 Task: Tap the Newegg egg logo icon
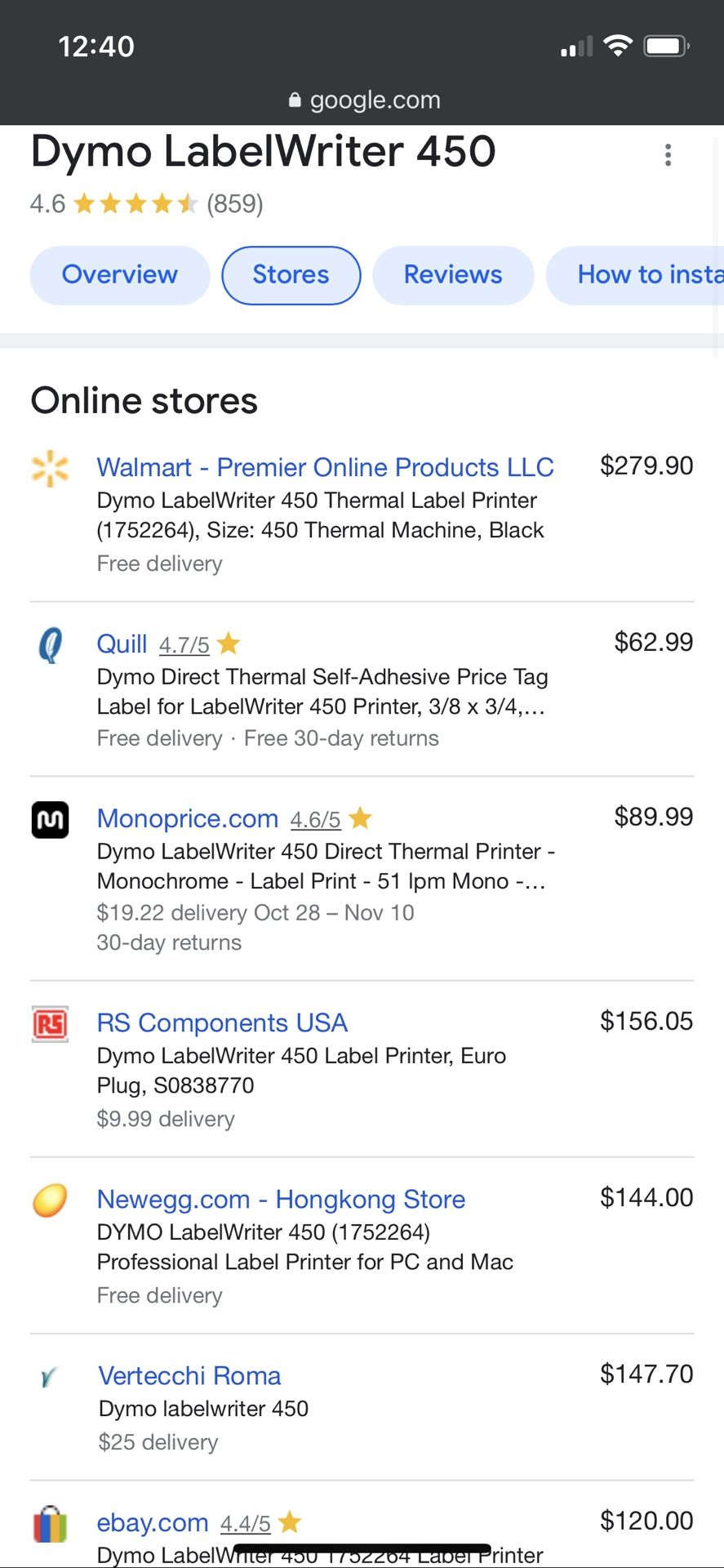pos(50,1200)
